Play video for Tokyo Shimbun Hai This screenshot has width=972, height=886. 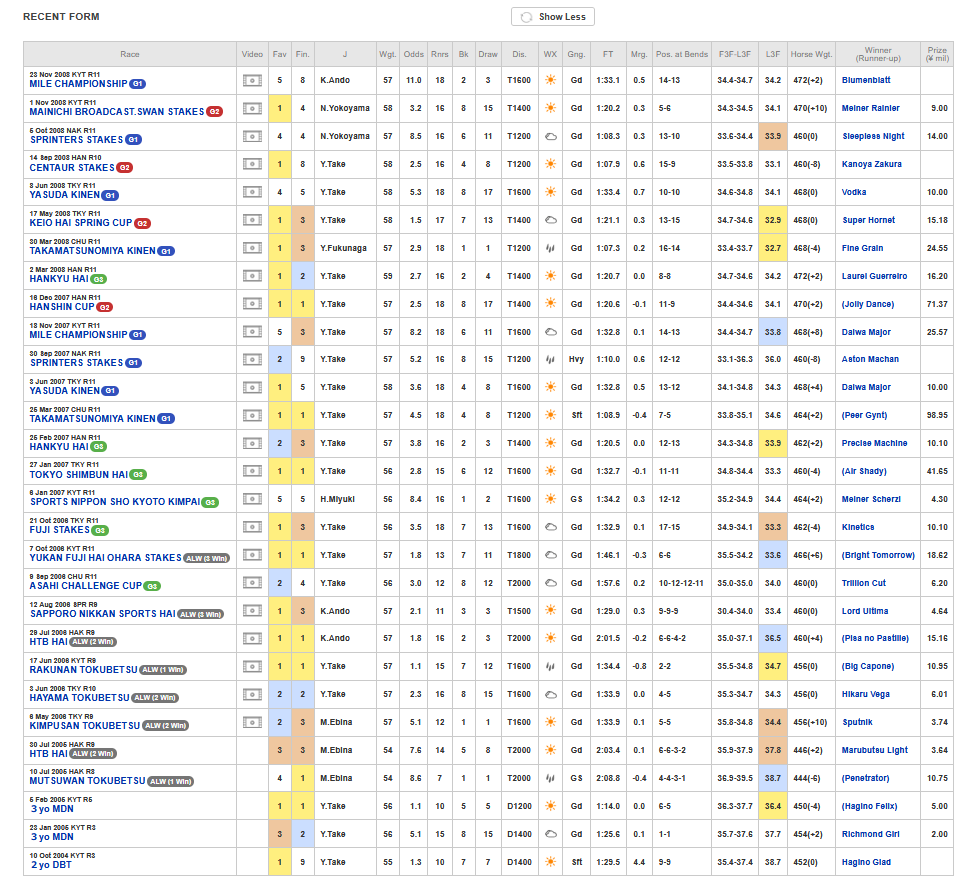252,471
